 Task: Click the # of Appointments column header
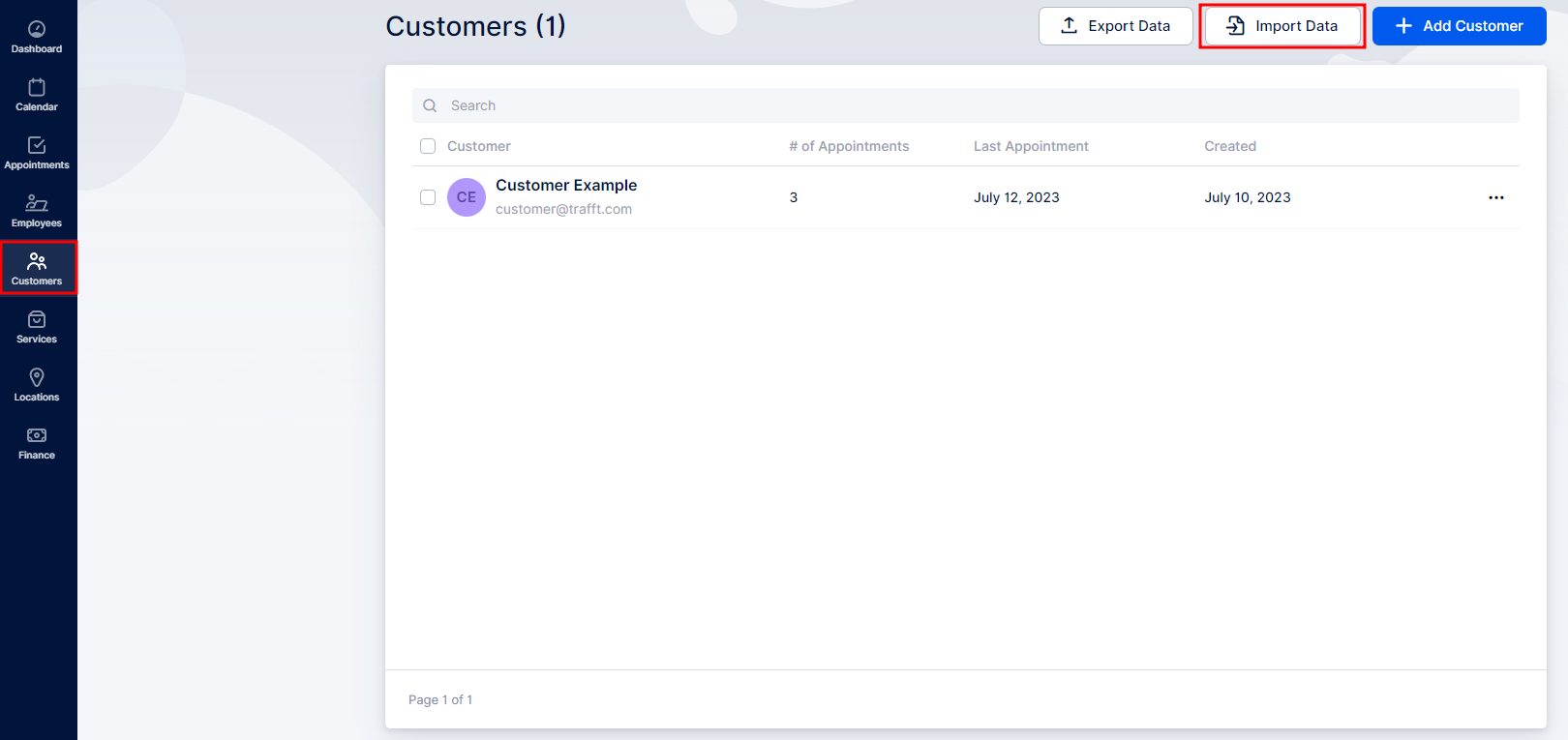coord(849,146)
